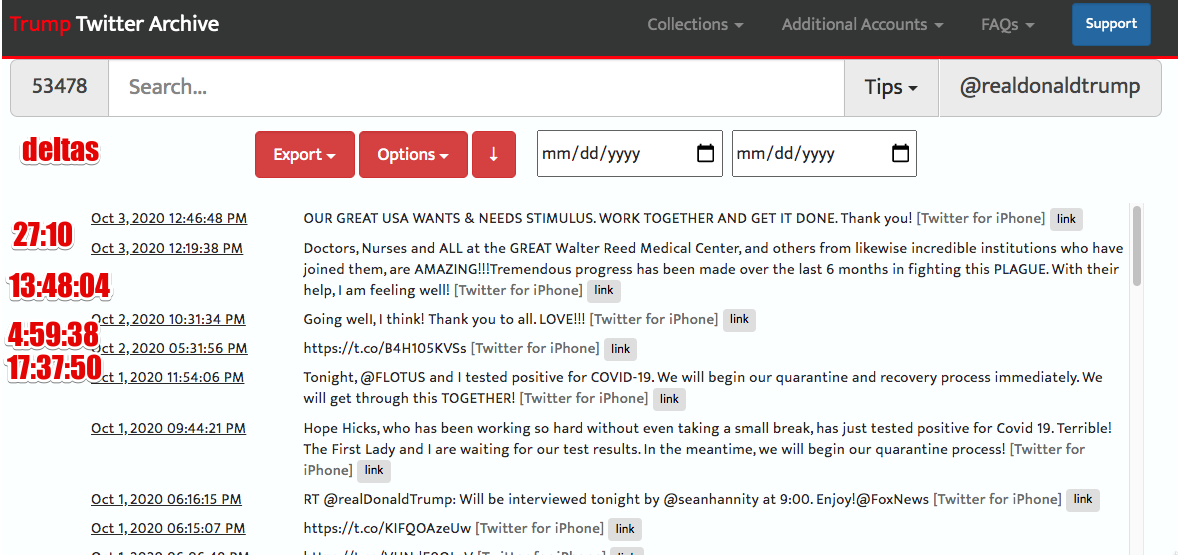
Task: Open timestamp Oct 1, 2020 11:54:06 PM
Action: [168, 377]
